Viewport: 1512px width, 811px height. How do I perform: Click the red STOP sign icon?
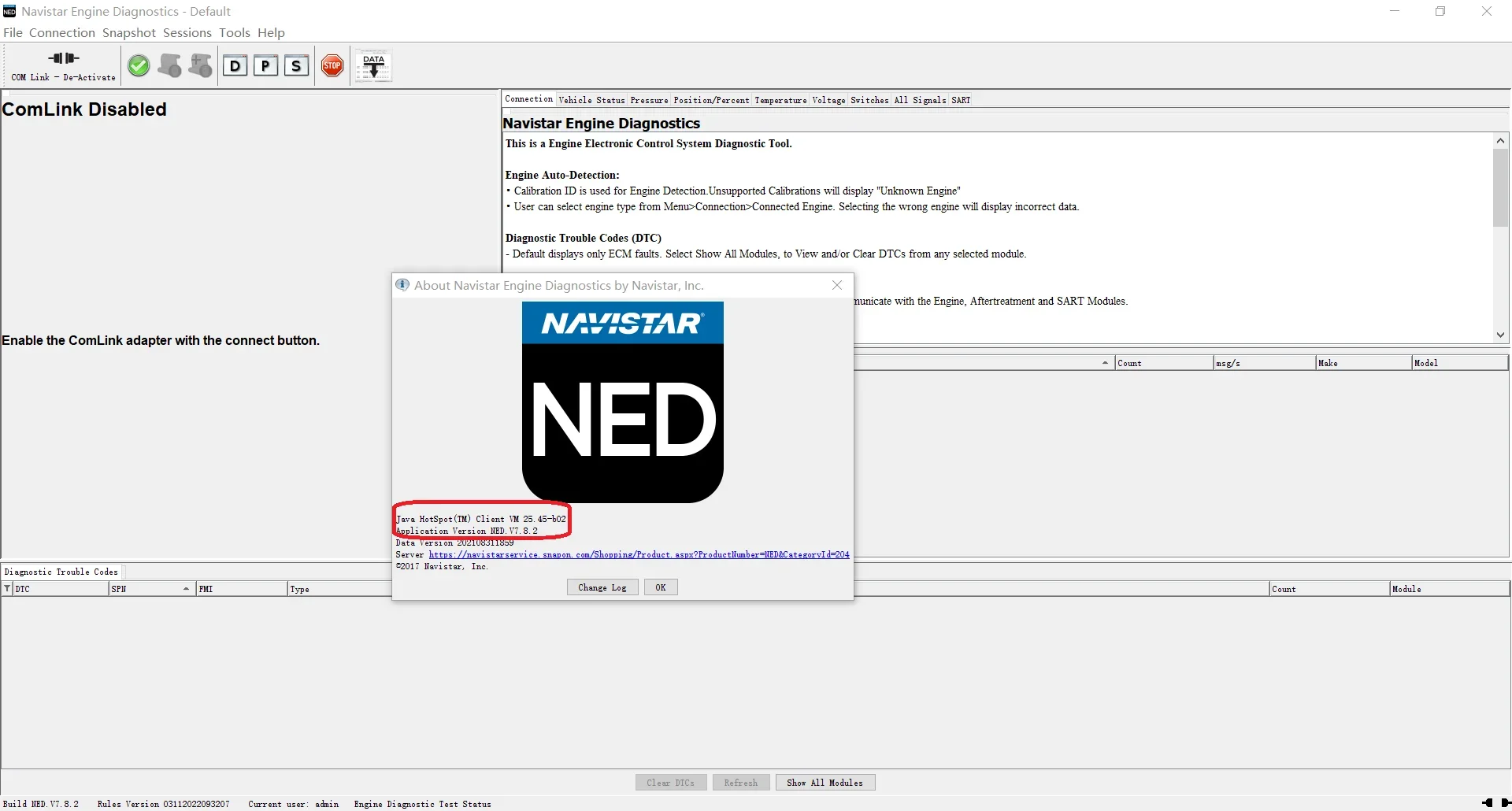coord(332,66)
